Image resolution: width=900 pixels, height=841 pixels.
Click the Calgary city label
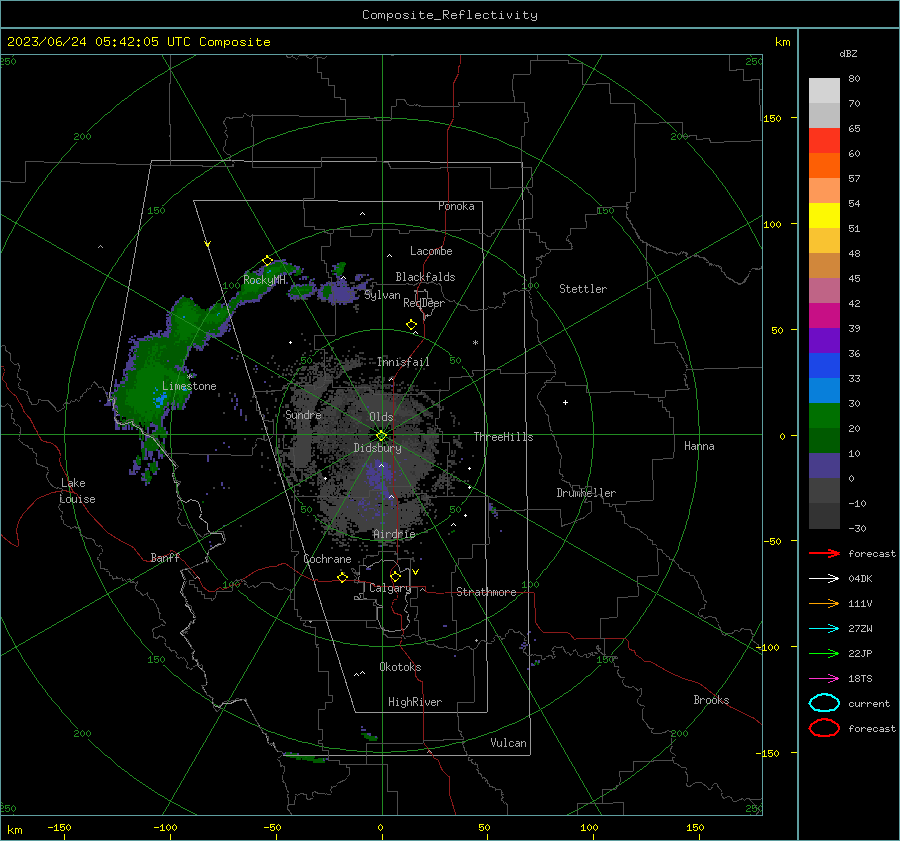tap(390, 588)
